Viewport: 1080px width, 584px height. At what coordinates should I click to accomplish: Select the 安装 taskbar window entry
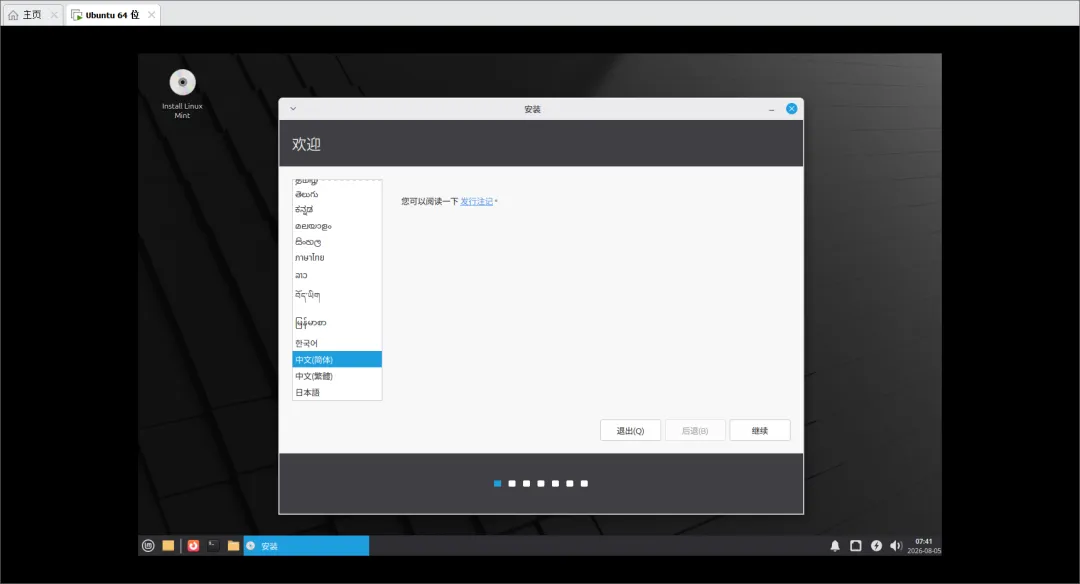point(306,545)
